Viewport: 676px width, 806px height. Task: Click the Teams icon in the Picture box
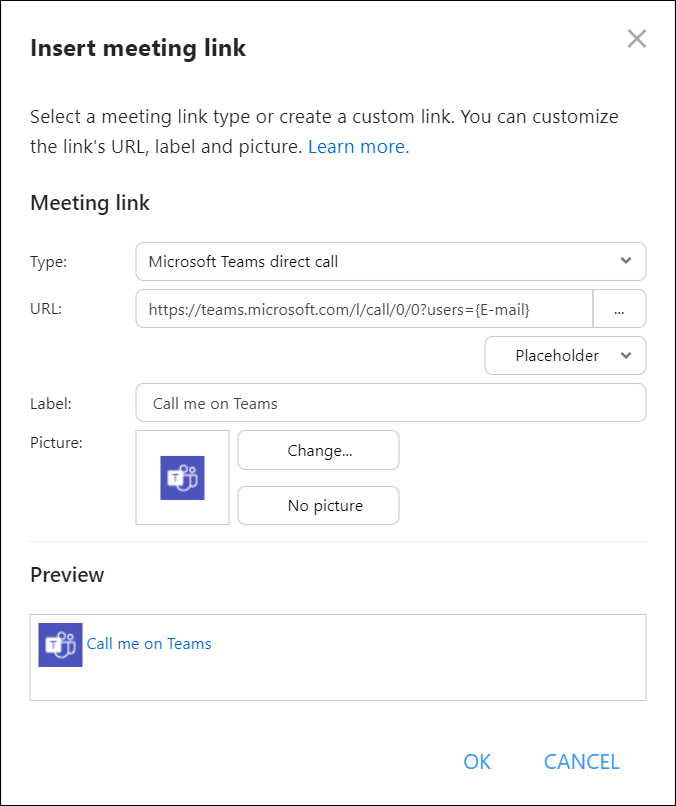(182, 477)
